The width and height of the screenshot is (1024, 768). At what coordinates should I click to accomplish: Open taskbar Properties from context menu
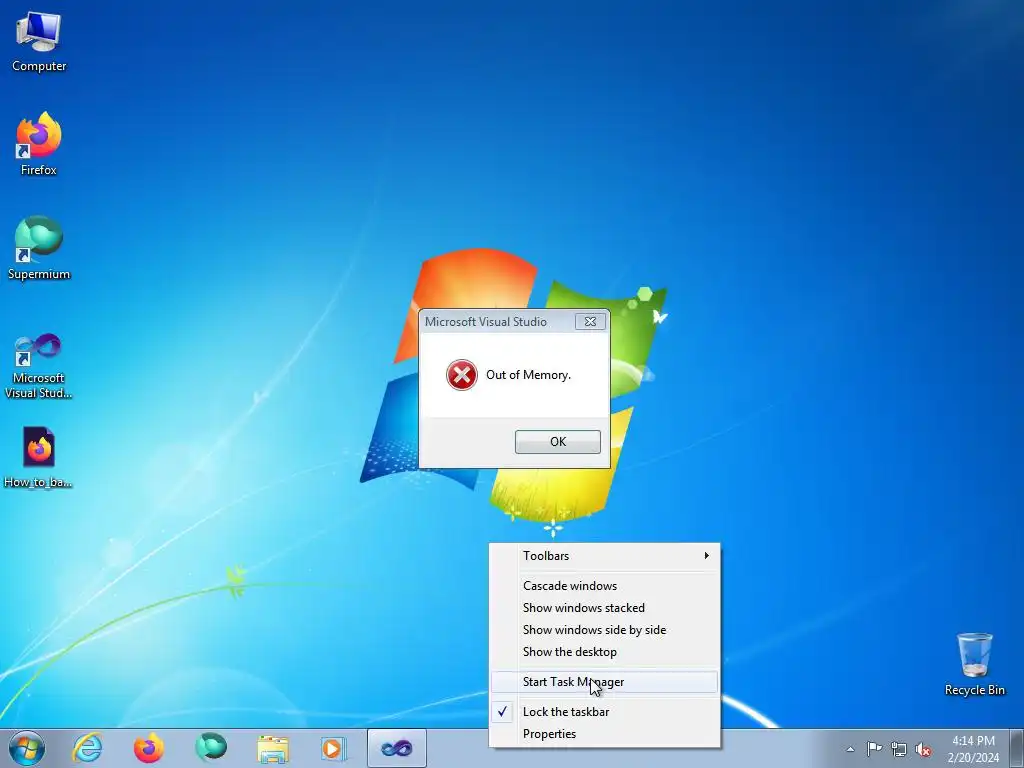pos(605,734)
